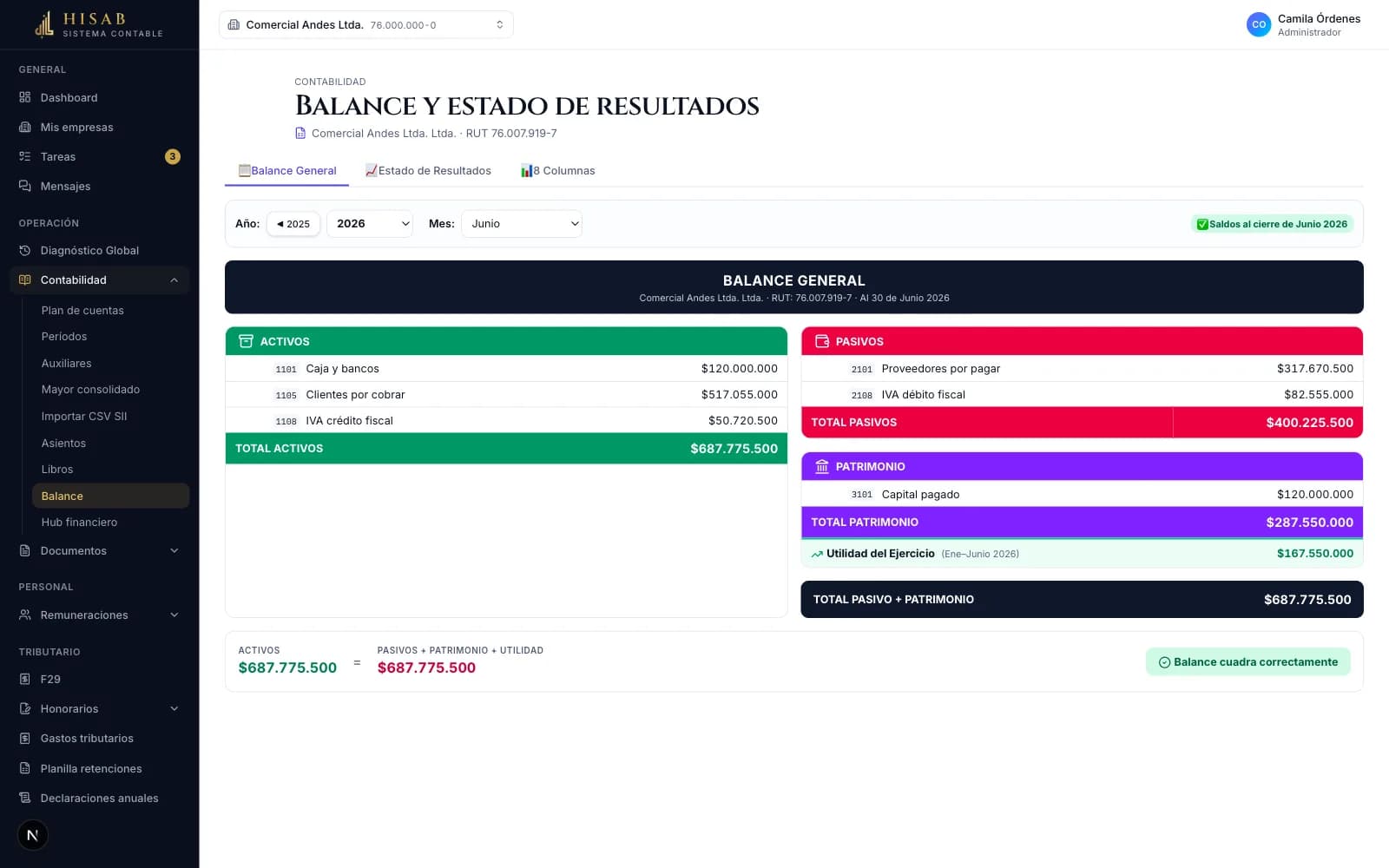The width and height of the screenshot is (1389, 868).
Task: Select the Libros submenu item
Action: coord(57,469)
